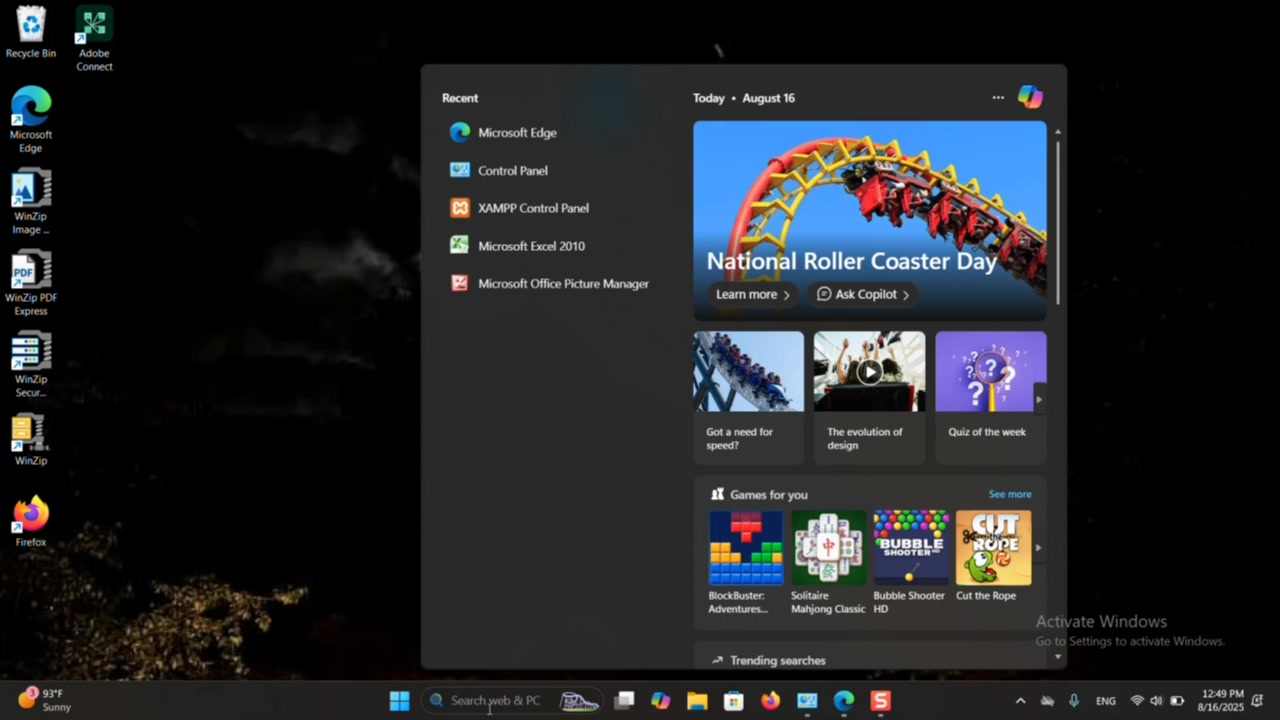Viewport: 1280px width, 720px height.
Task: Open the Windows Start button
Action: click(x=399, y=701)
